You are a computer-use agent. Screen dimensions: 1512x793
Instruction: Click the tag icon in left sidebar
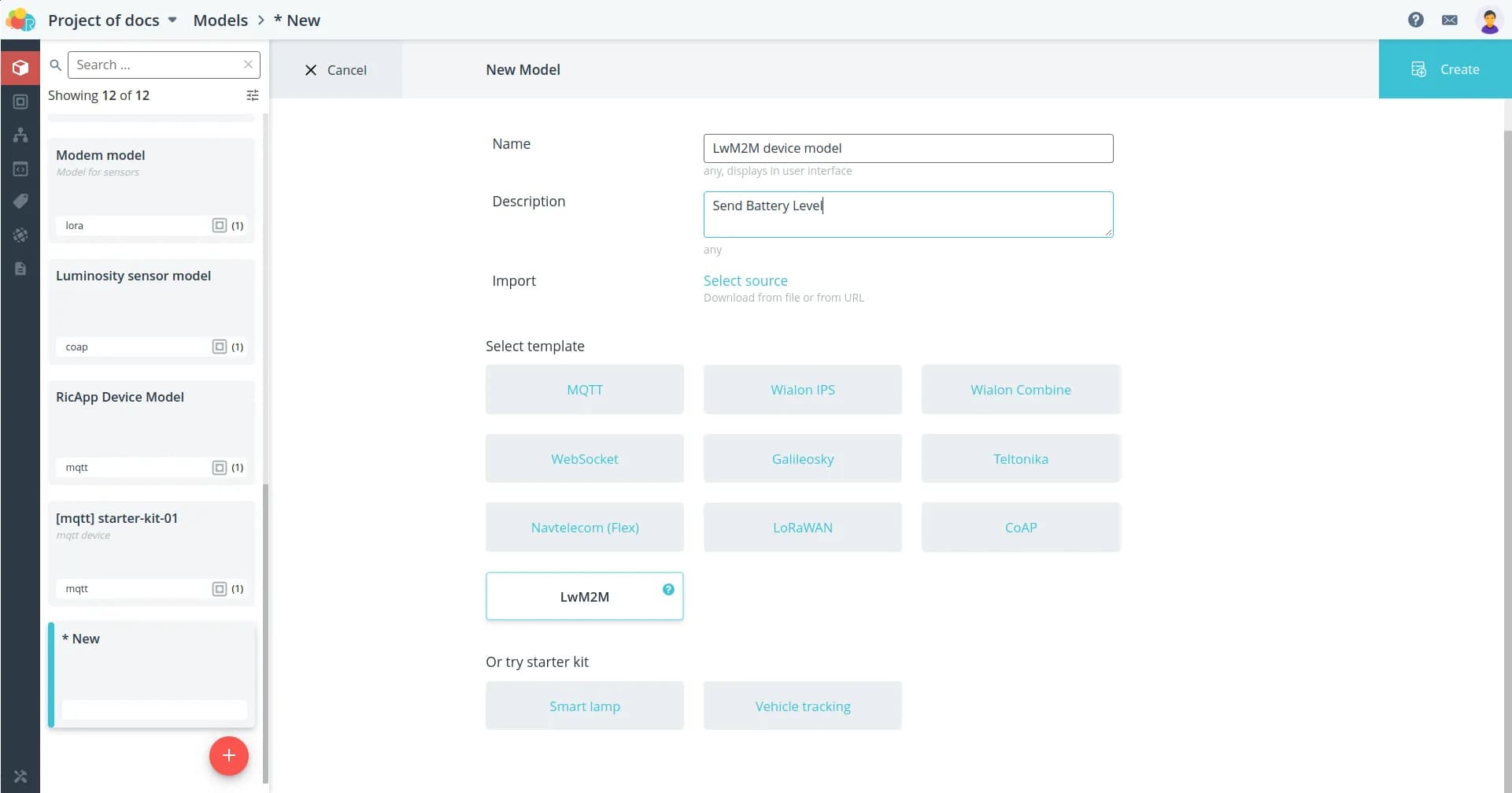coord(20,202)
